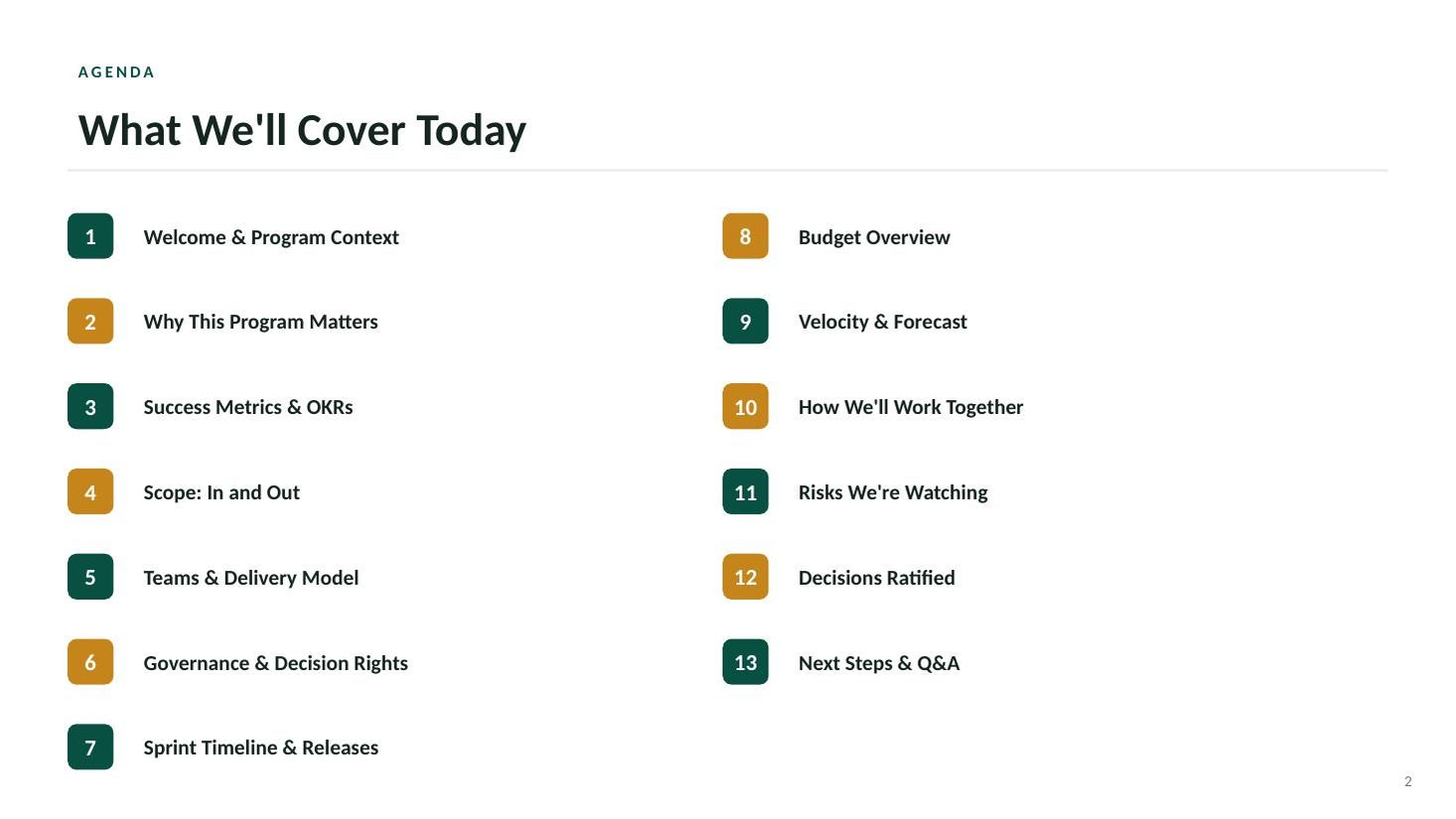The height and width of the screenshot is (819, 1456).
Task: Click the green number 13 badge
Action: pyautogui.click(x=745, y=662)
